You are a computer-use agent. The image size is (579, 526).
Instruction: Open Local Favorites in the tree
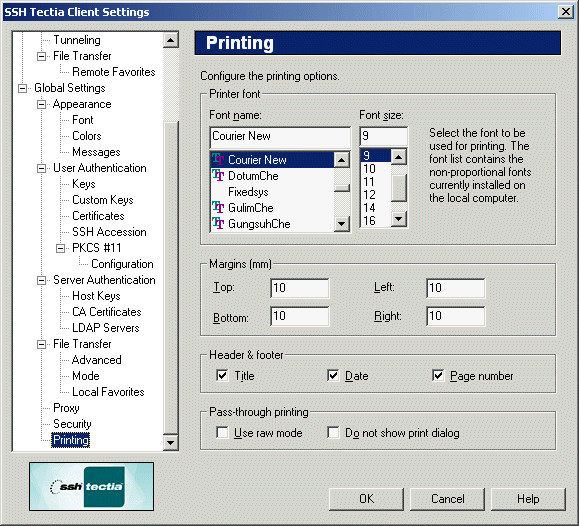108,392
